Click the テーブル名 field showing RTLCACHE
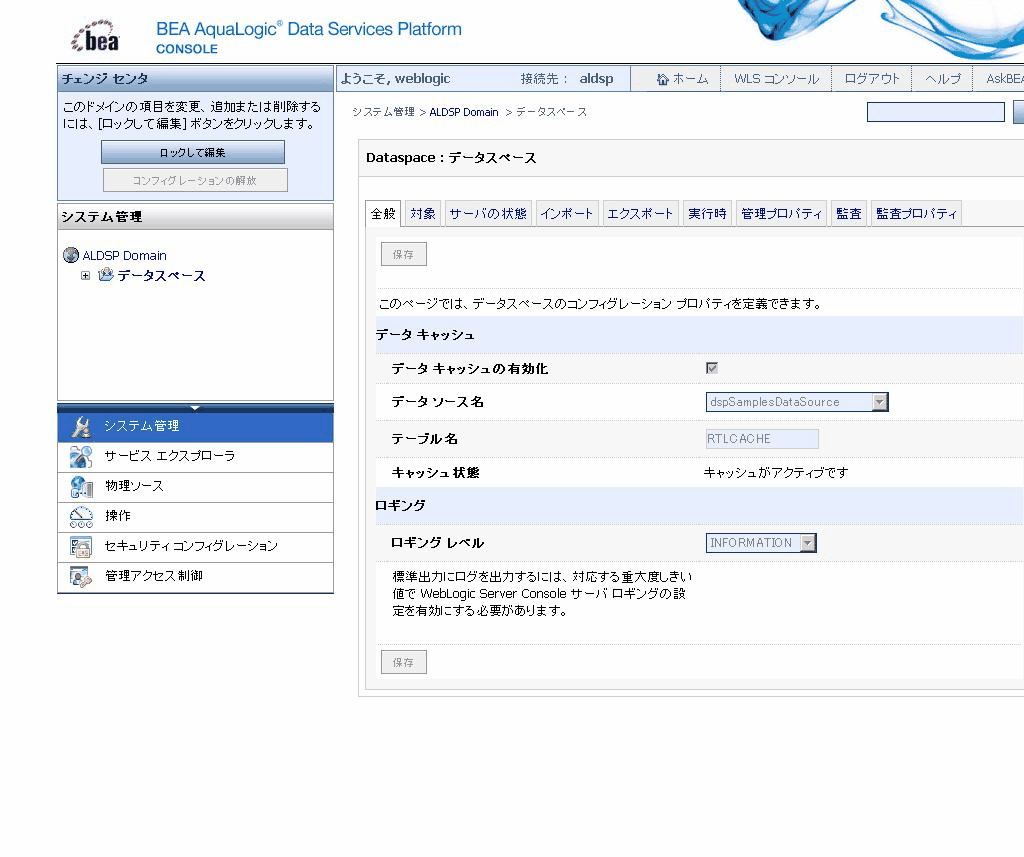This screenshot has width=1024, height=857. tap(761, 439)
